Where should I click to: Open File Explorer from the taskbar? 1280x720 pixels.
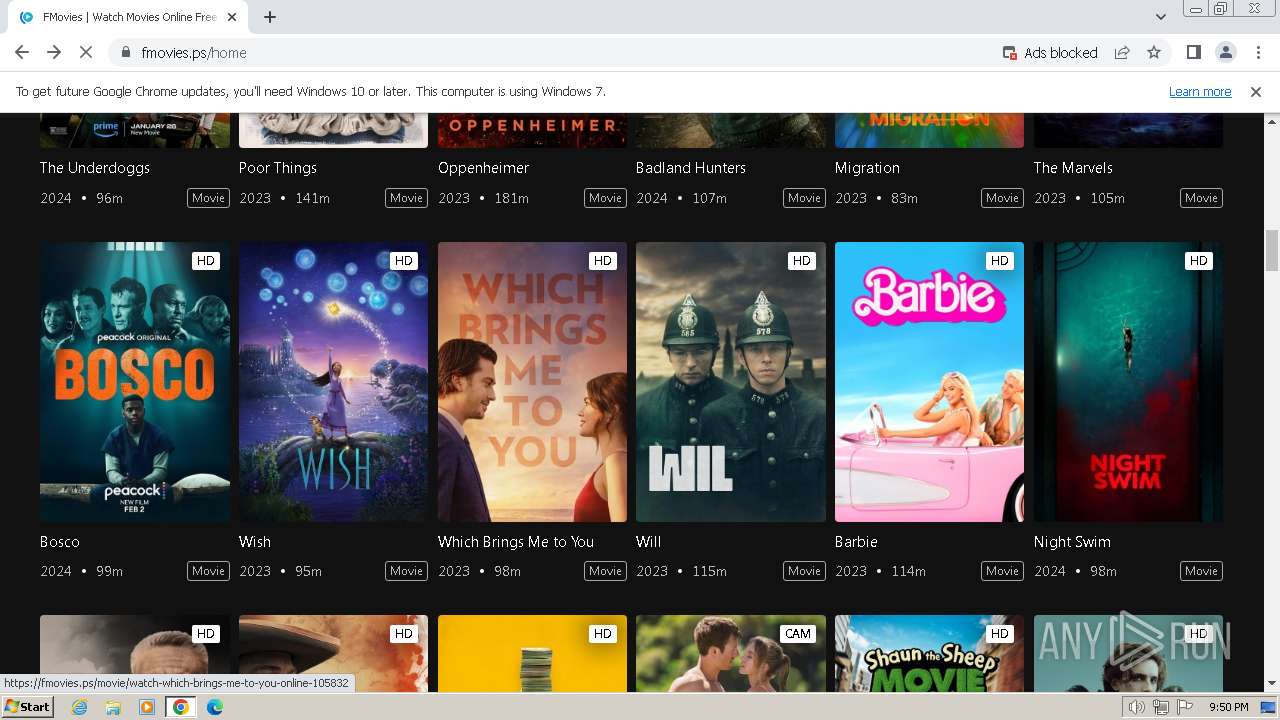coord(113,707)
